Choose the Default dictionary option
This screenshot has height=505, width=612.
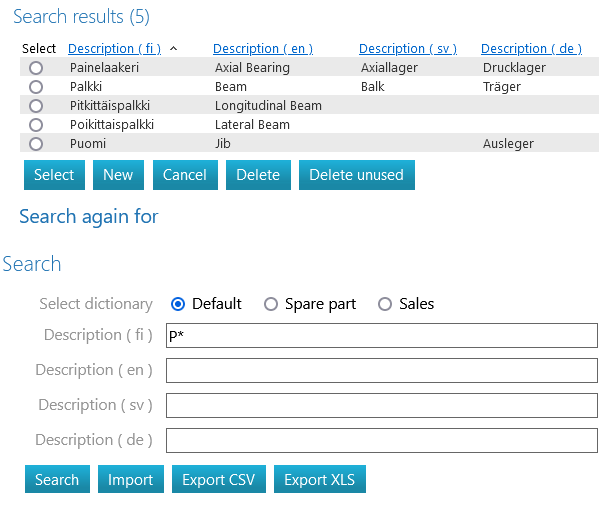click(178, 304)
